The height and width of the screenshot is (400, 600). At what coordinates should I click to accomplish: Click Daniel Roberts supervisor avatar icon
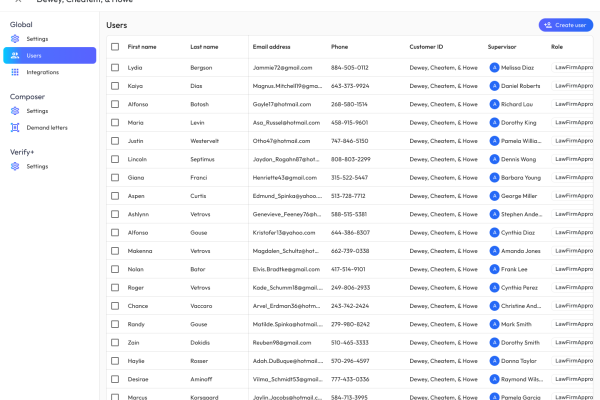(x=494, y=86)
